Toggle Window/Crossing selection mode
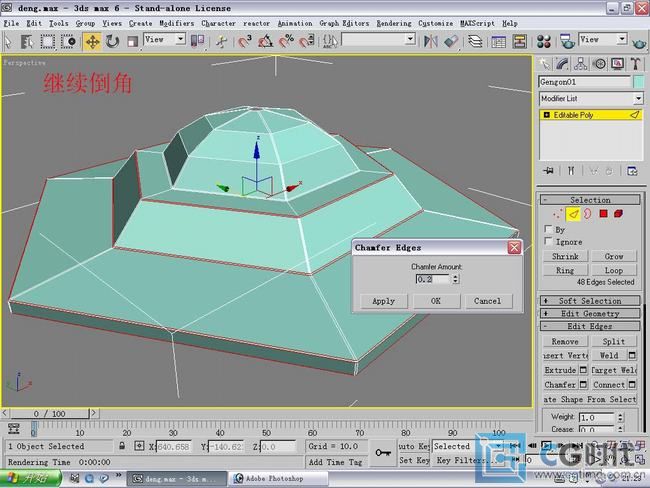The width and height of the screenshot is (650, 488). [68, 41]
